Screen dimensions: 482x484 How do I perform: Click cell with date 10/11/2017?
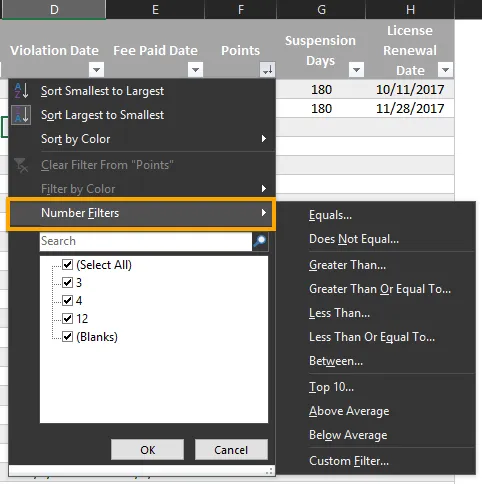(410, 89)
